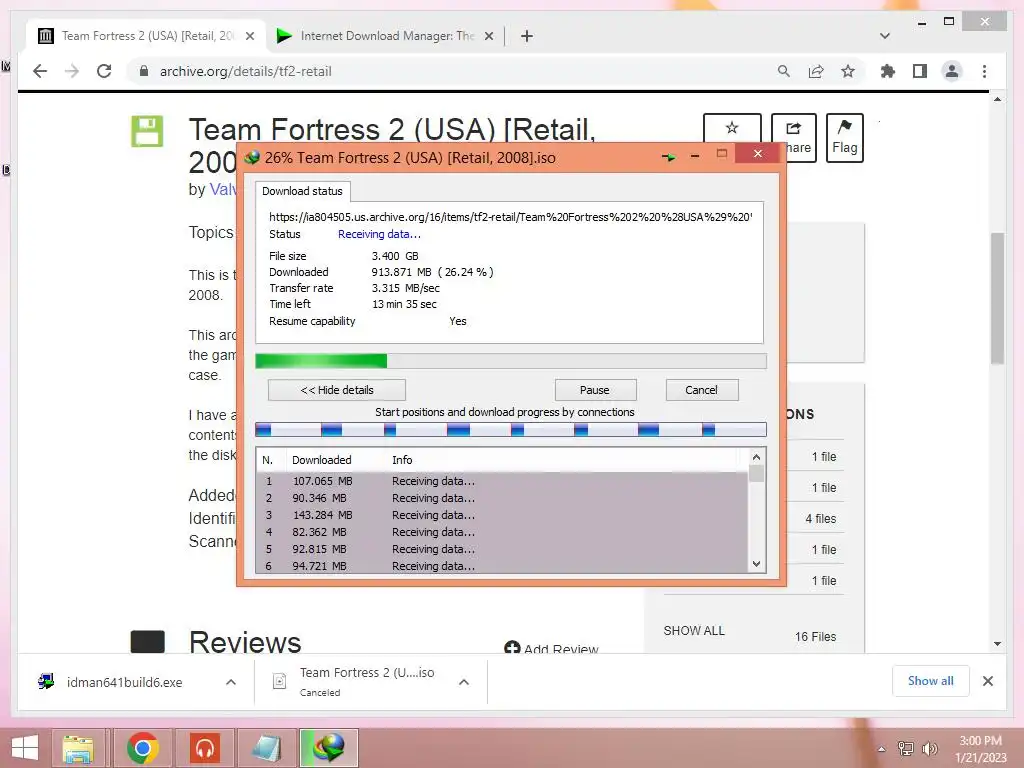The image size is (1024, 768).
Task: Click the connection list scroll-up arrow
Action: point(756,457)
